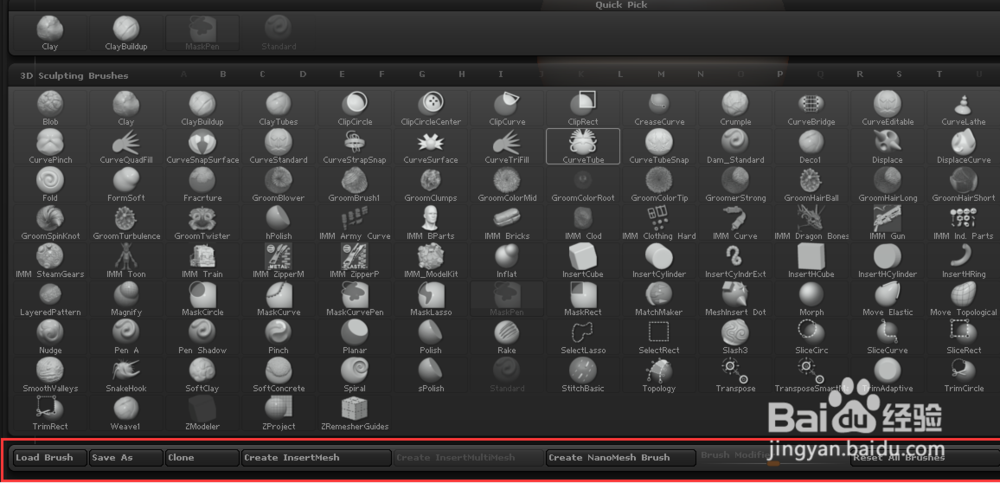Choose the ClipRect brush
The image size is (1000, 483).
583,108
